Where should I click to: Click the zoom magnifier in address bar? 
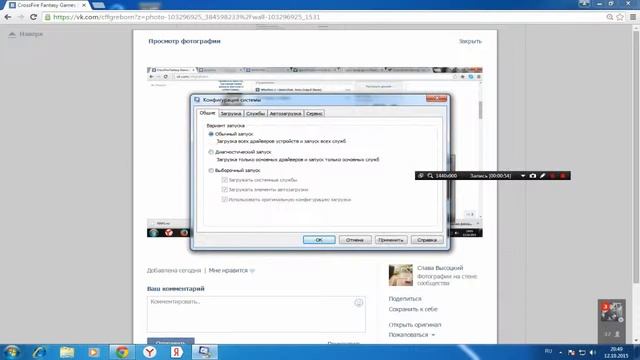click(x=610, y=17)
